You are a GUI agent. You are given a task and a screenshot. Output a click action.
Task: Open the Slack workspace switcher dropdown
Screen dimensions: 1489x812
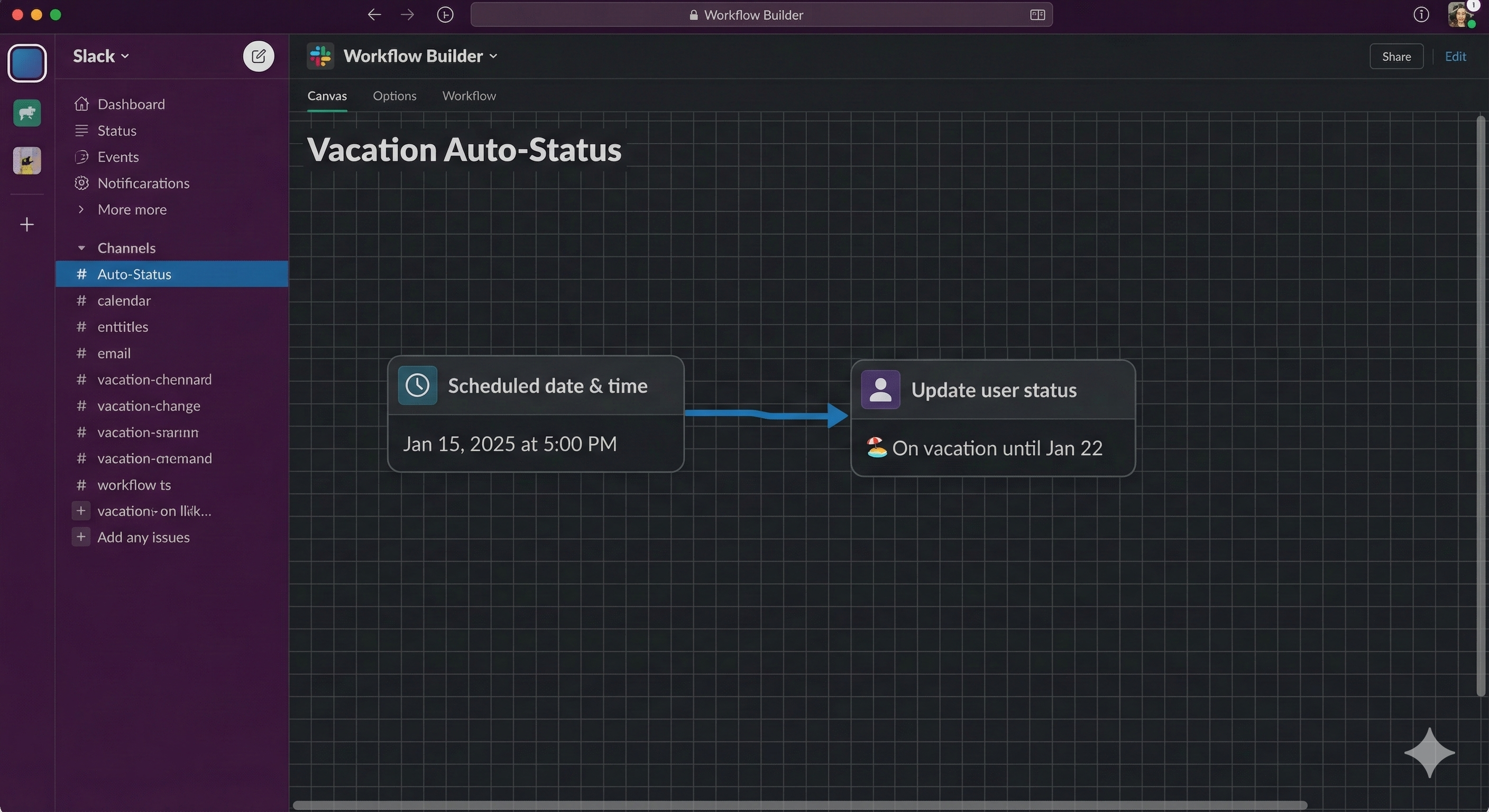[125, 56]
